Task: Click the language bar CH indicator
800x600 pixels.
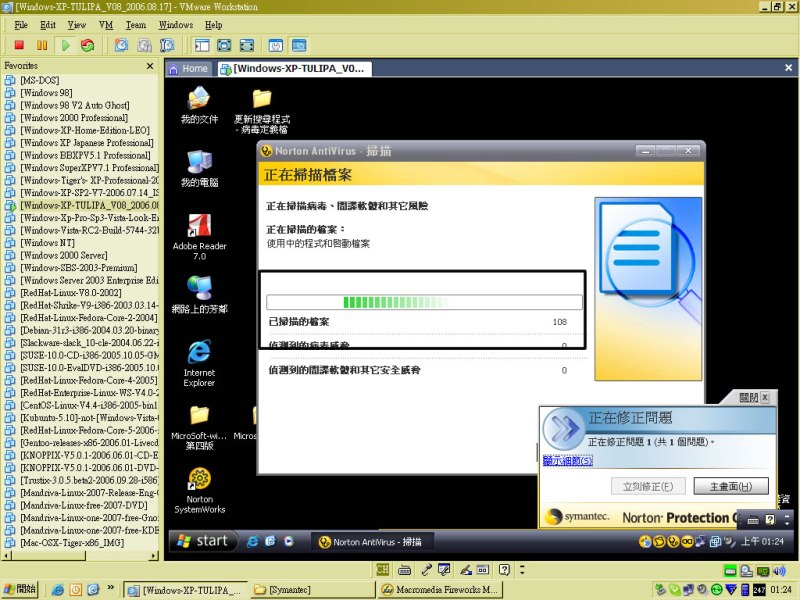Action: point(382,569)
